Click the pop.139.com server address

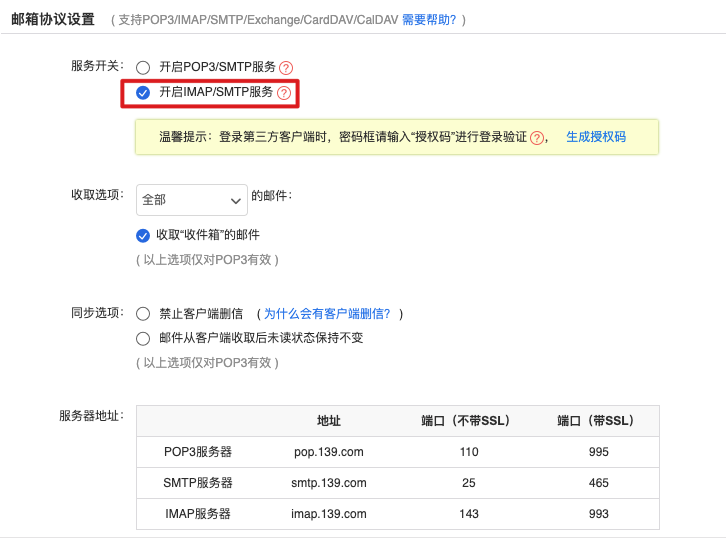tap(329, 452)
